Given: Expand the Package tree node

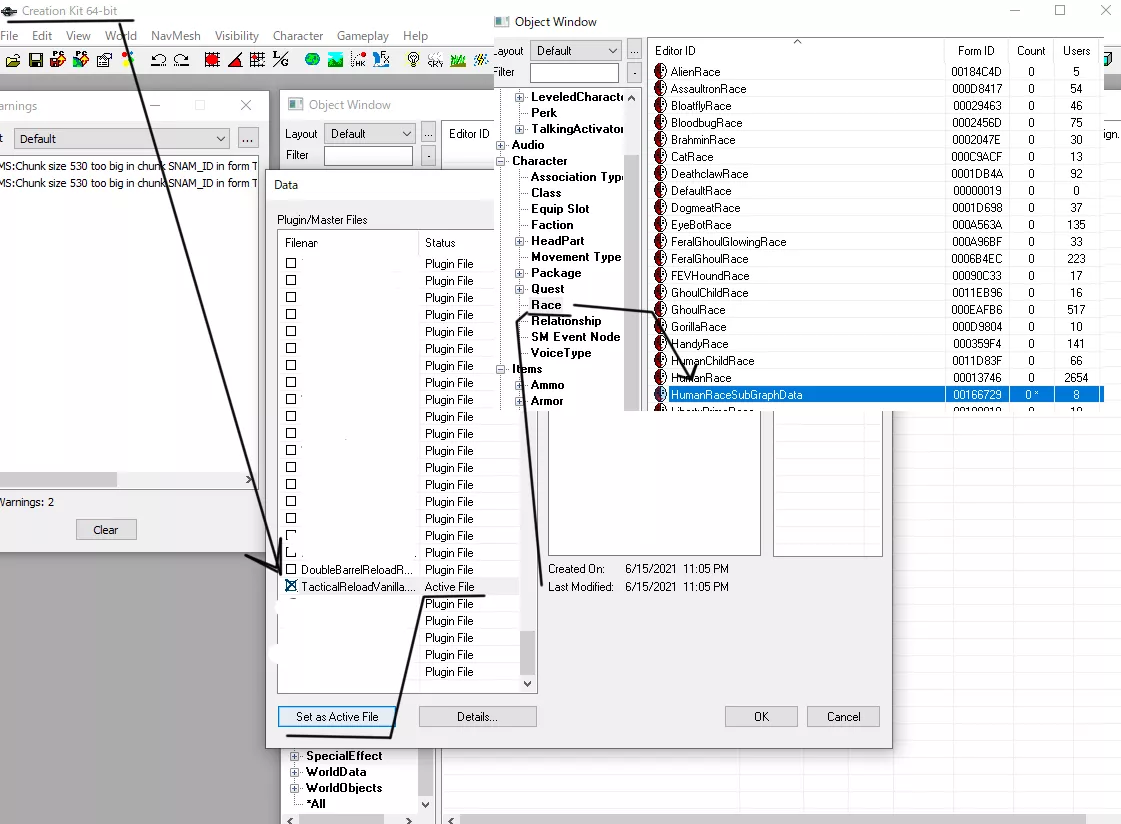Looking at the screenshot, I should click(x=520, y=273).
